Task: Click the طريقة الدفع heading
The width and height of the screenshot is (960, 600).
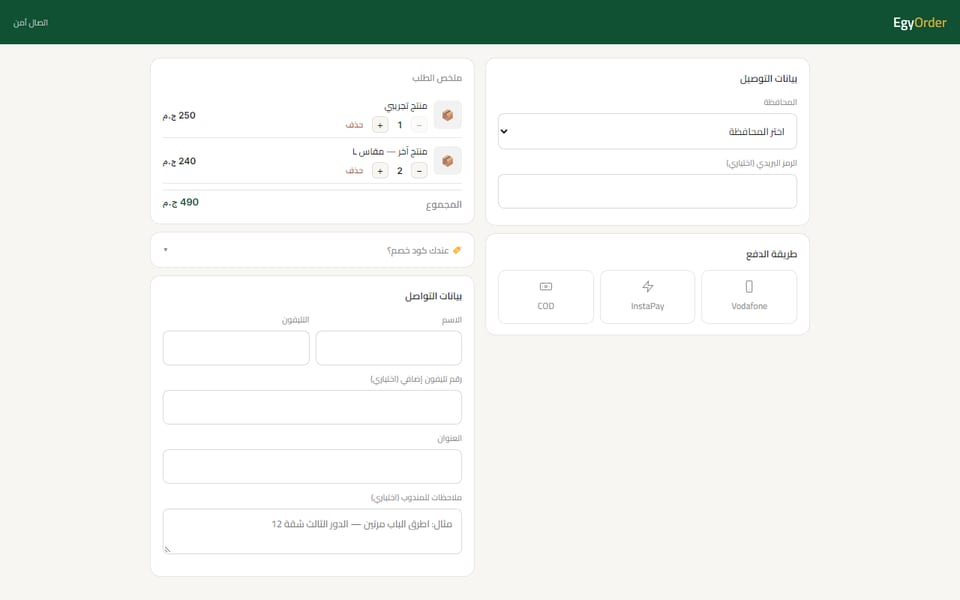Action: pos(771,254)
